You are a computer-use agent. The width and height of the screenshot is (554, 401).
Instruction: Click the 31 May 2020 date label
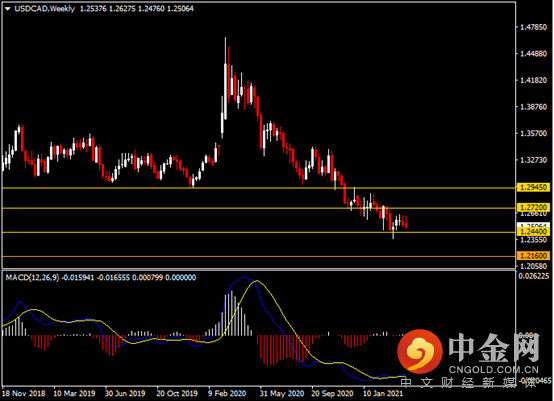[282, 394]
